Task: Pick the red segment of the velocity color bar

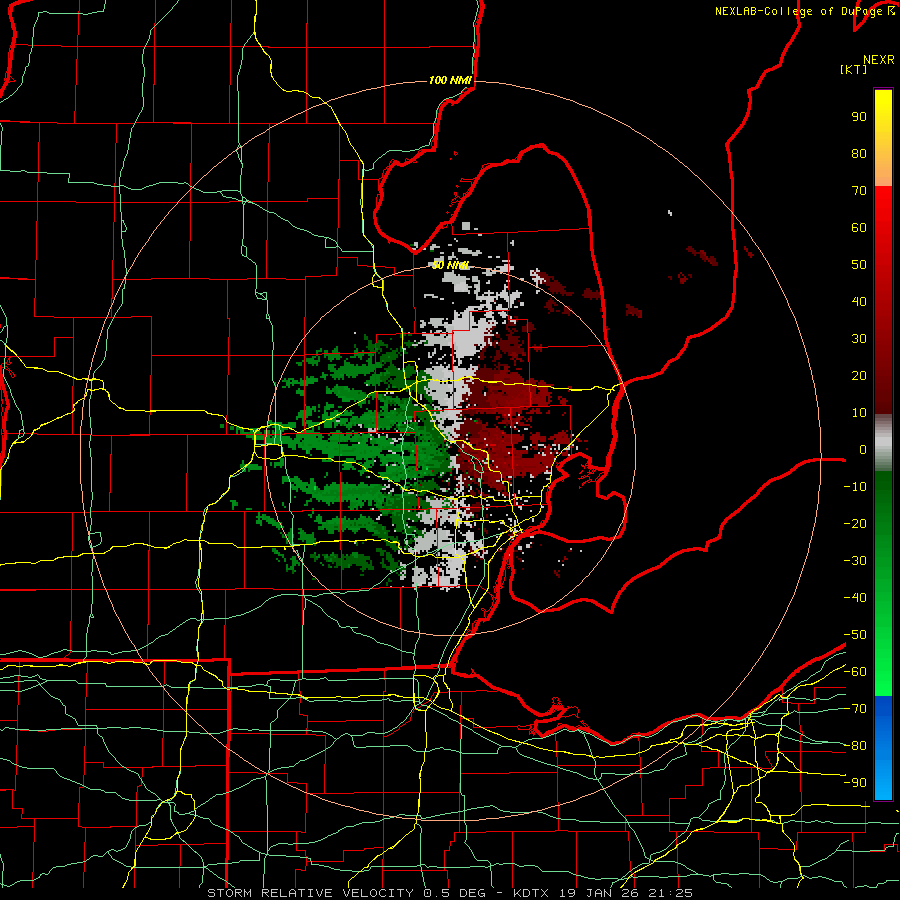Action: point(883,300)
